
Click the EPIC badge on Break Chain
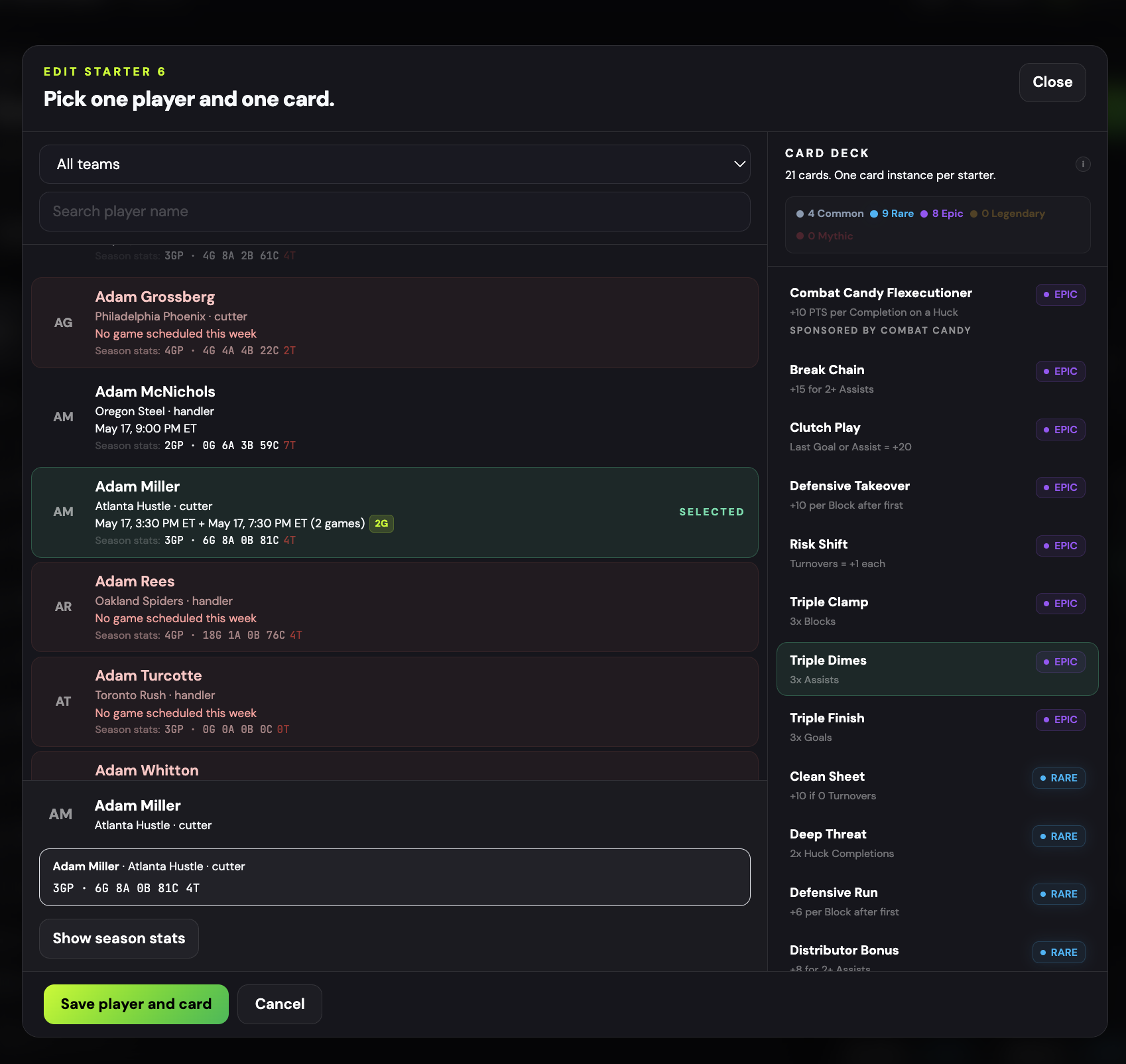coord(1060,371)
